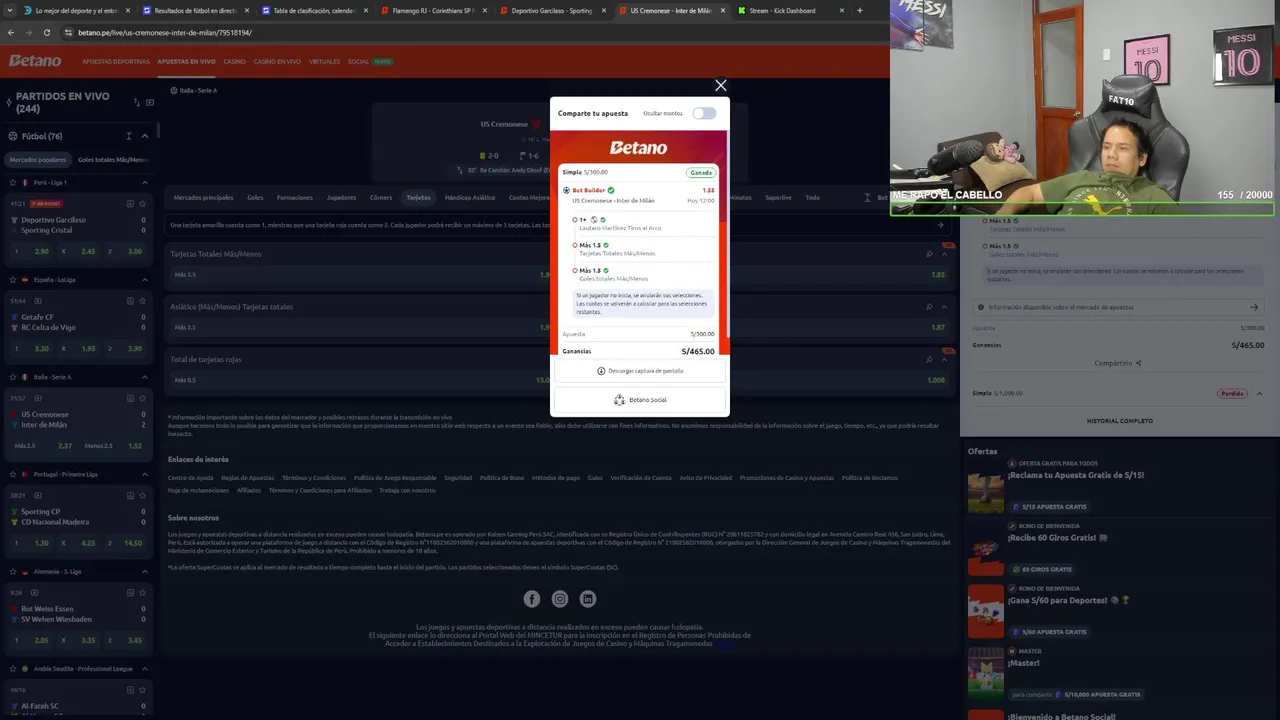
Task: Favorite the Perú - Liga 1 league star
Action: point(12,183)
